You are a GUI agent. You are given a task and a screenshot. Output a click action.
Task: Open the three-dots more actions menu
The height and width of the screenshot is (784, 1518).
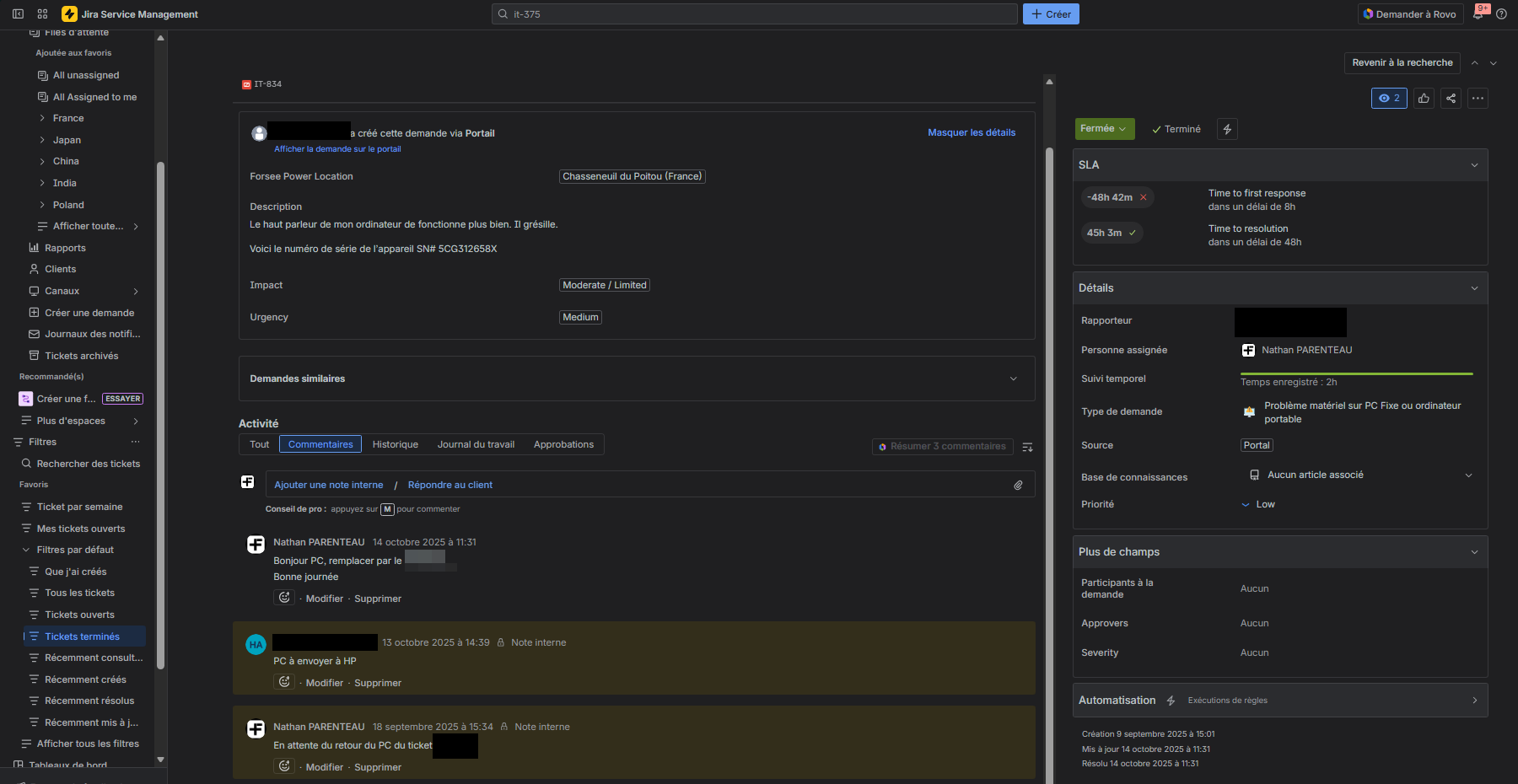[x=1478, y=99]
